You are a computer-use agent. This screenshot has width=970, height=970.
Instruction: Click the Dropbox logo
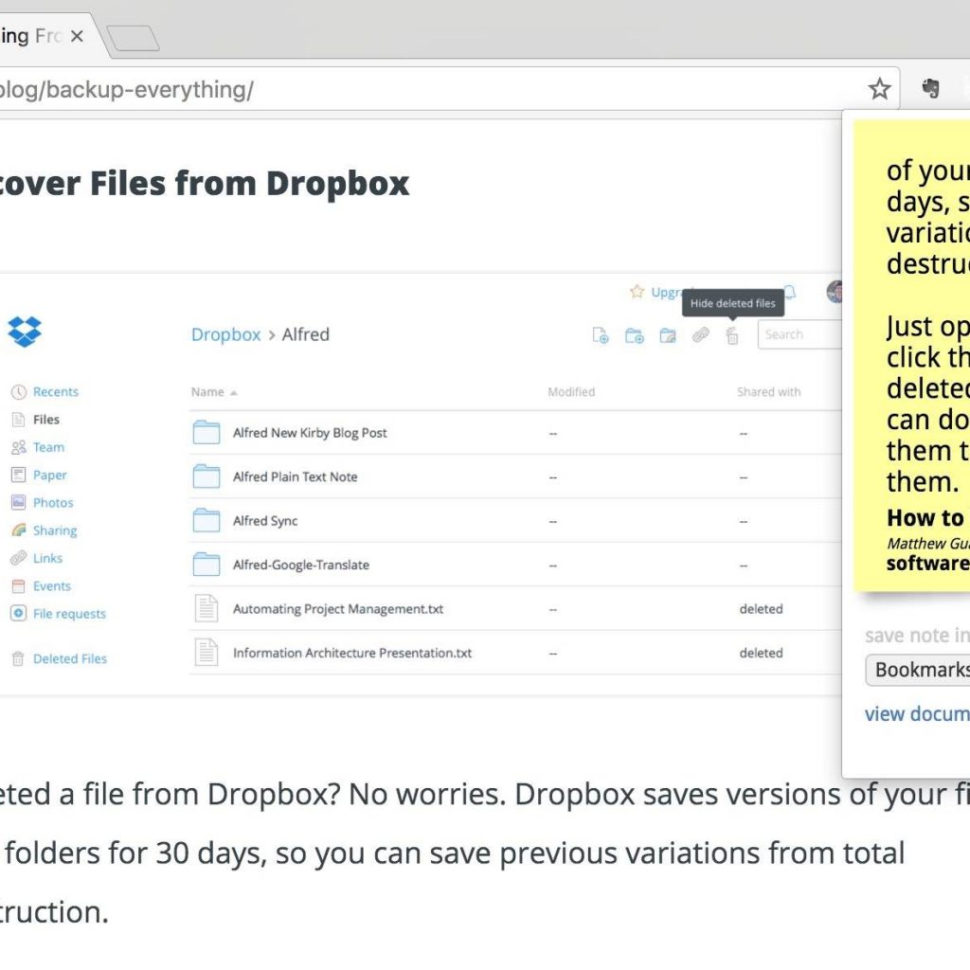[25, 332]
